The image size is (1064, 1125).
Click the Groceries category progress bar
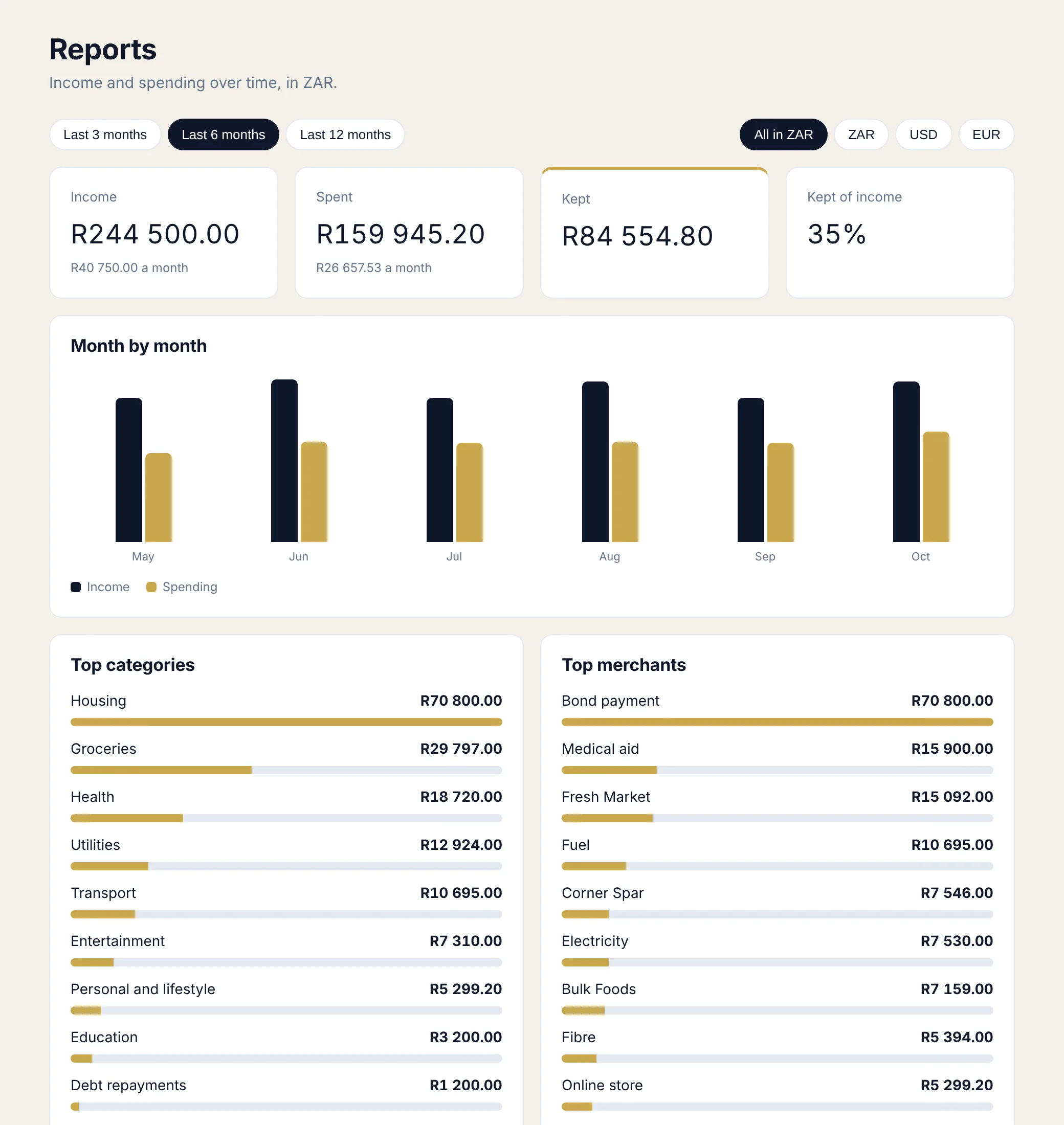(286, 770)
